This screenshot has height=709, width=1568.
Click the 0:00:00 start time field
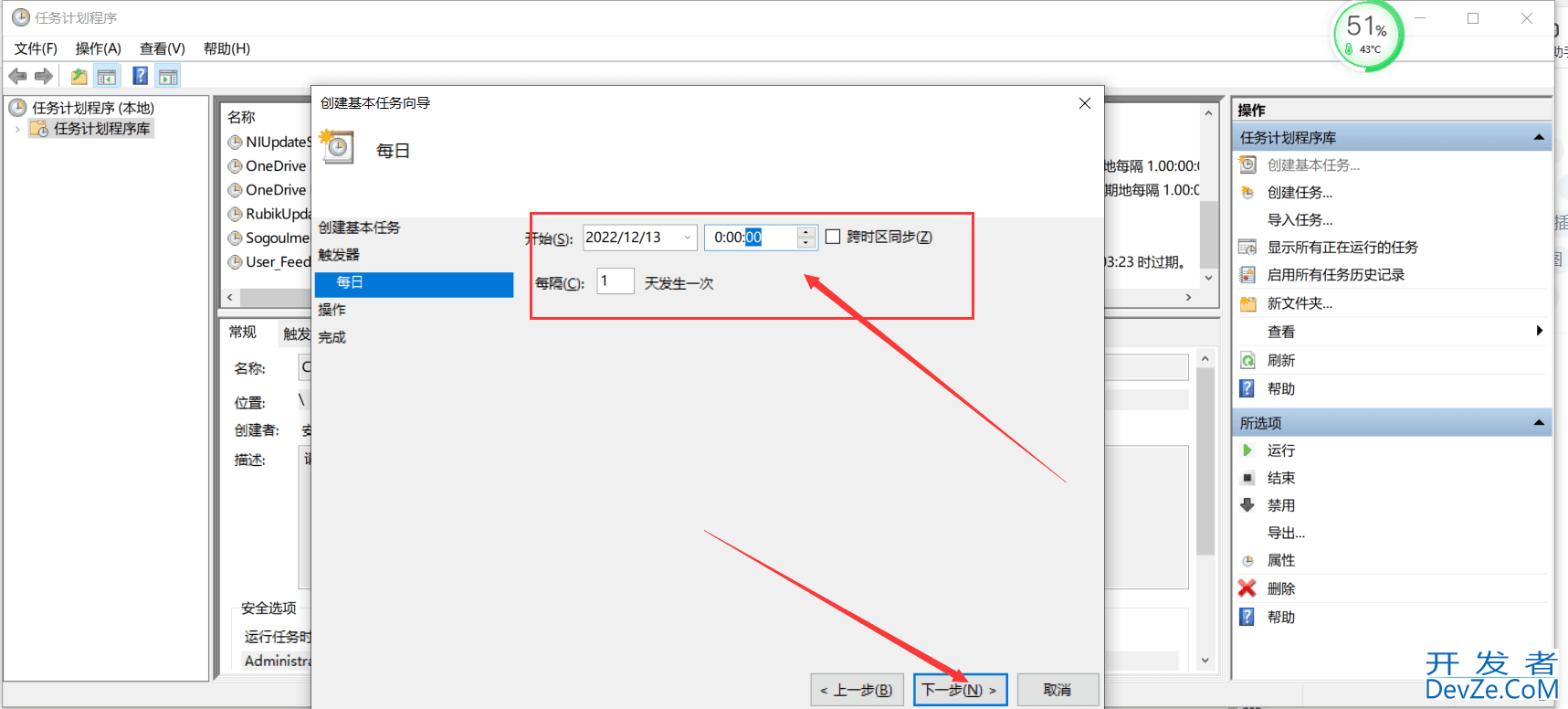click(752, 238)
